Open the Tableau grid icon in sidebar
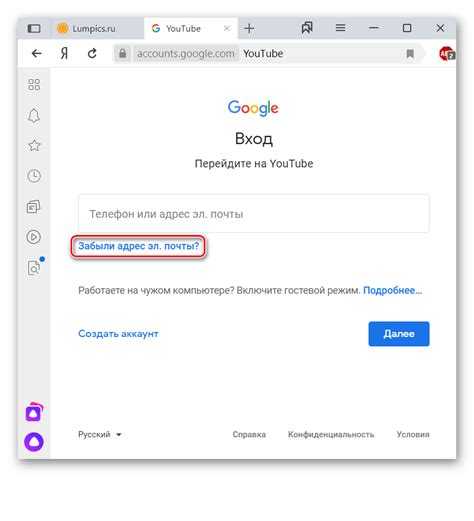The image size is (474, 521). point(34,84)
